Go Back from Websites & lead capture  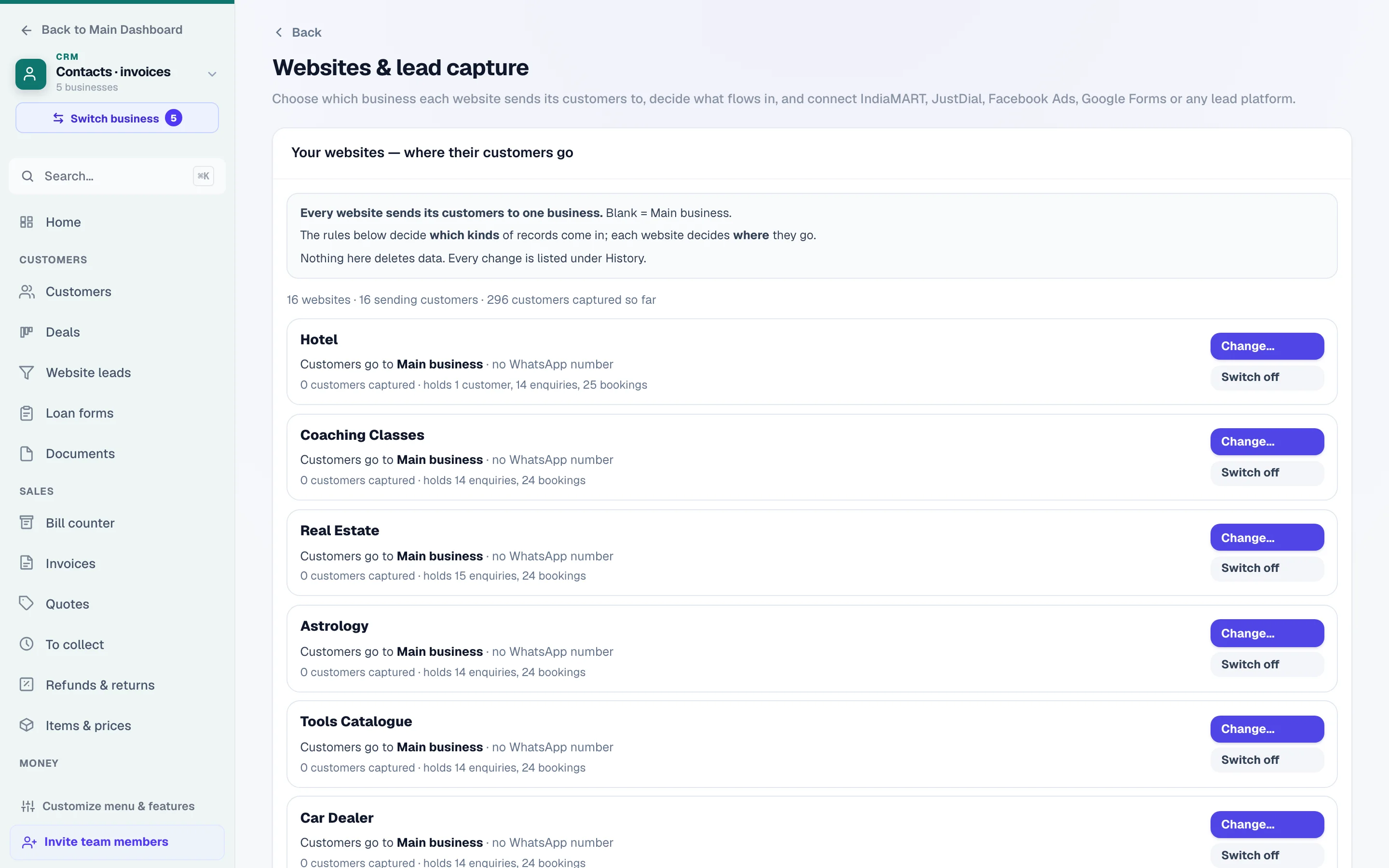(x=299, y=32)
